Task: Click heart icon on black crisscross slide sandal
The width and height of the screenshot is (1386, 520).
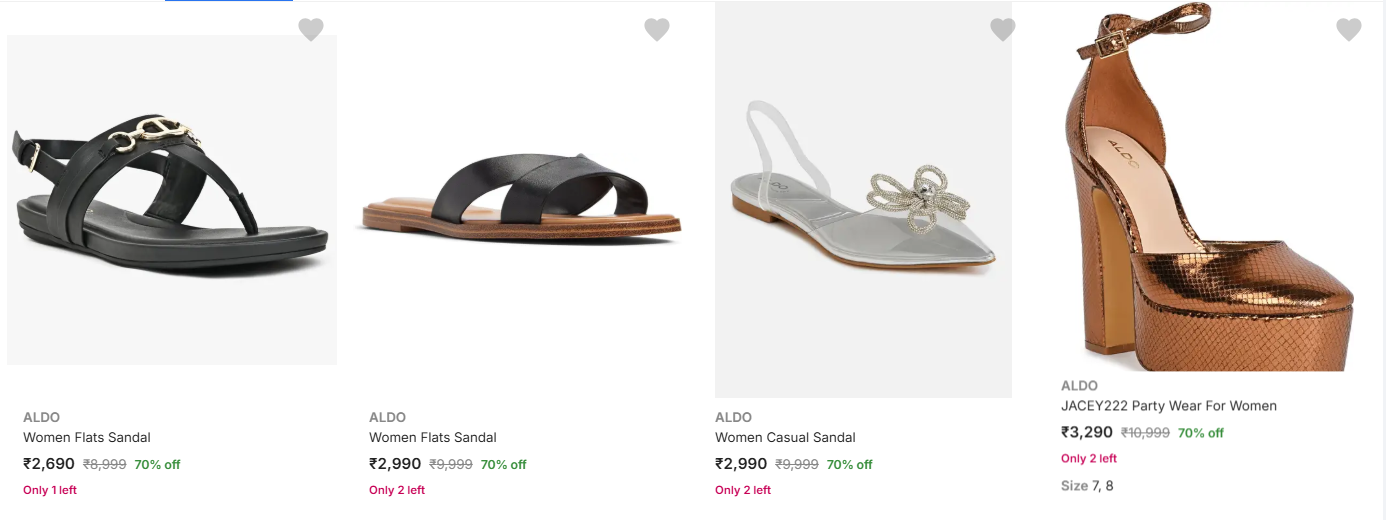Action: pos(657,30)
